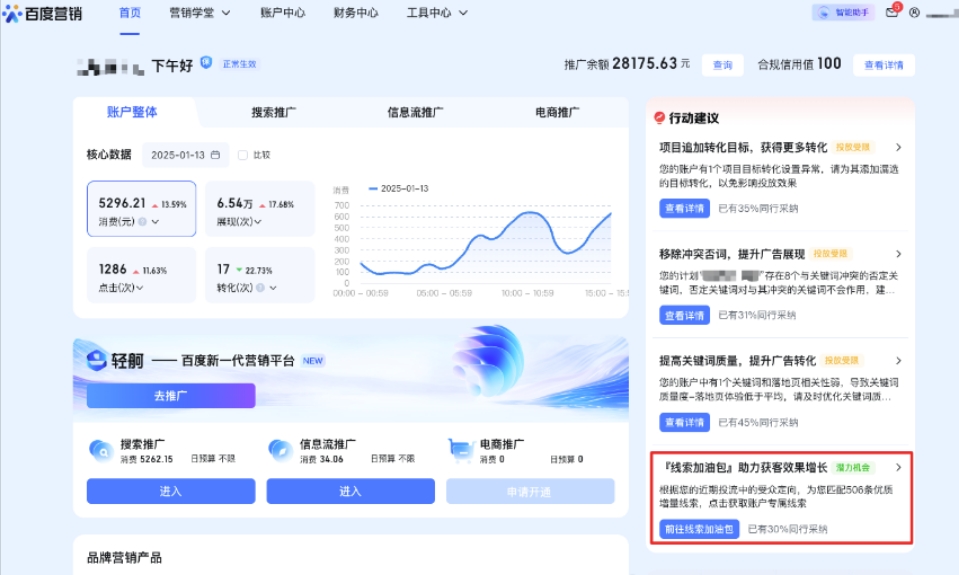
Task: Open the 展现(次) metric dropdown arrow
Action: coord(257,222)
